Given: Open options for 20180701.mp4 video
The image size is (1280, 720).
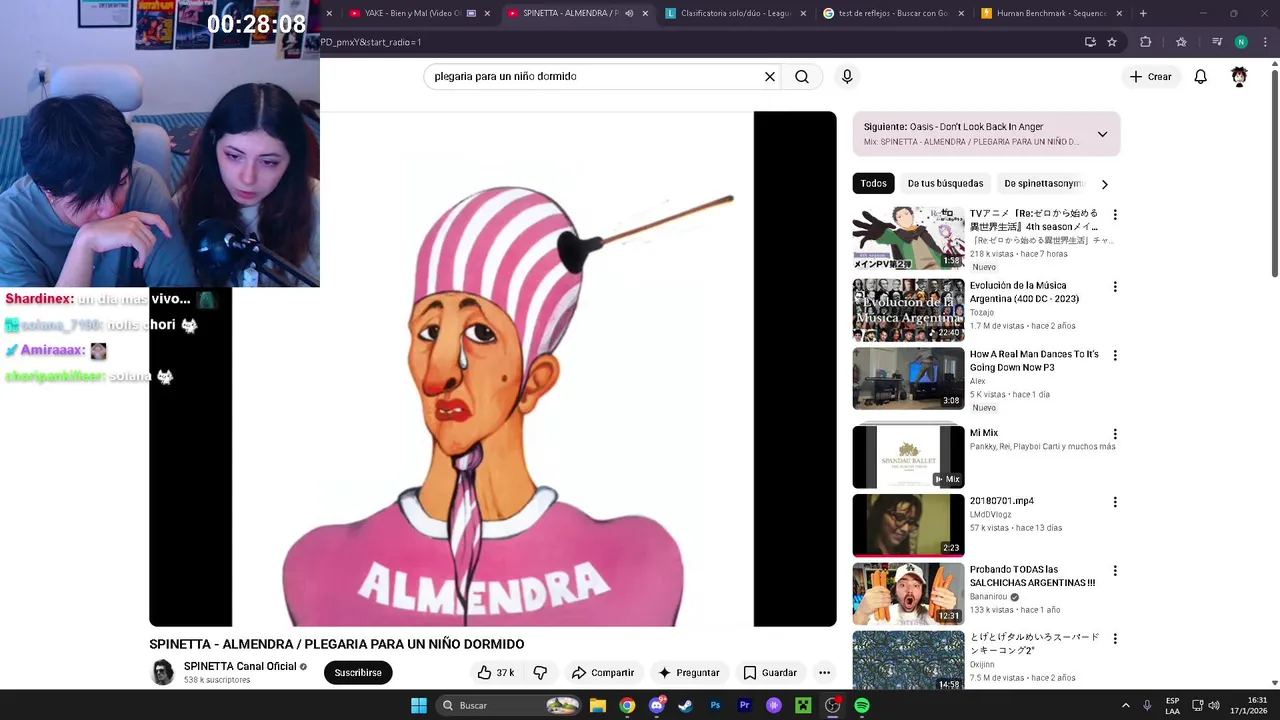Looking at the screenshot, I should (x=1115, y=502).
